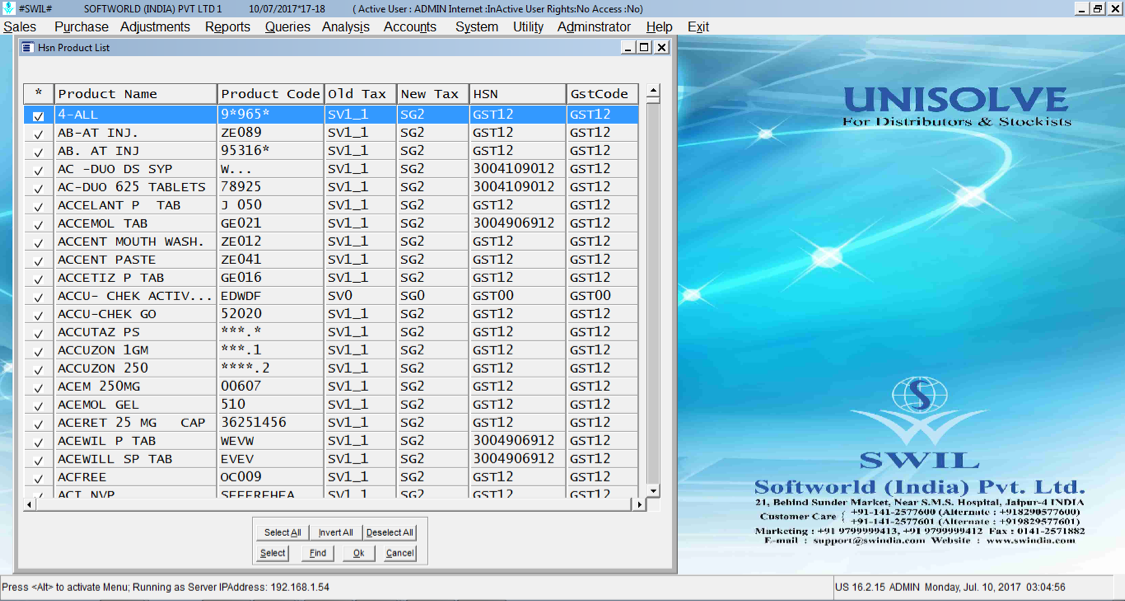This screenshot has height=601, width=1125.
Task: Open the Analysis menu
Action: [346, 27]
